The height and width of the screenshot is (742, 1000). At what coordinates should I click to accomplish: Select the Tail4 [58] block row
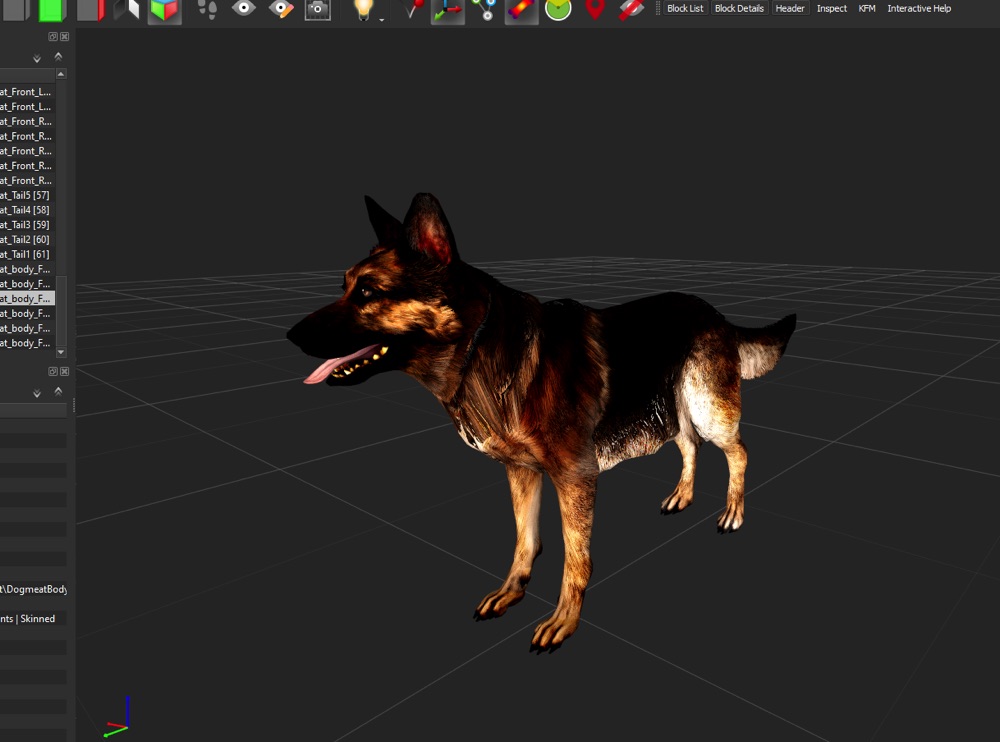[x=27, y=210]
